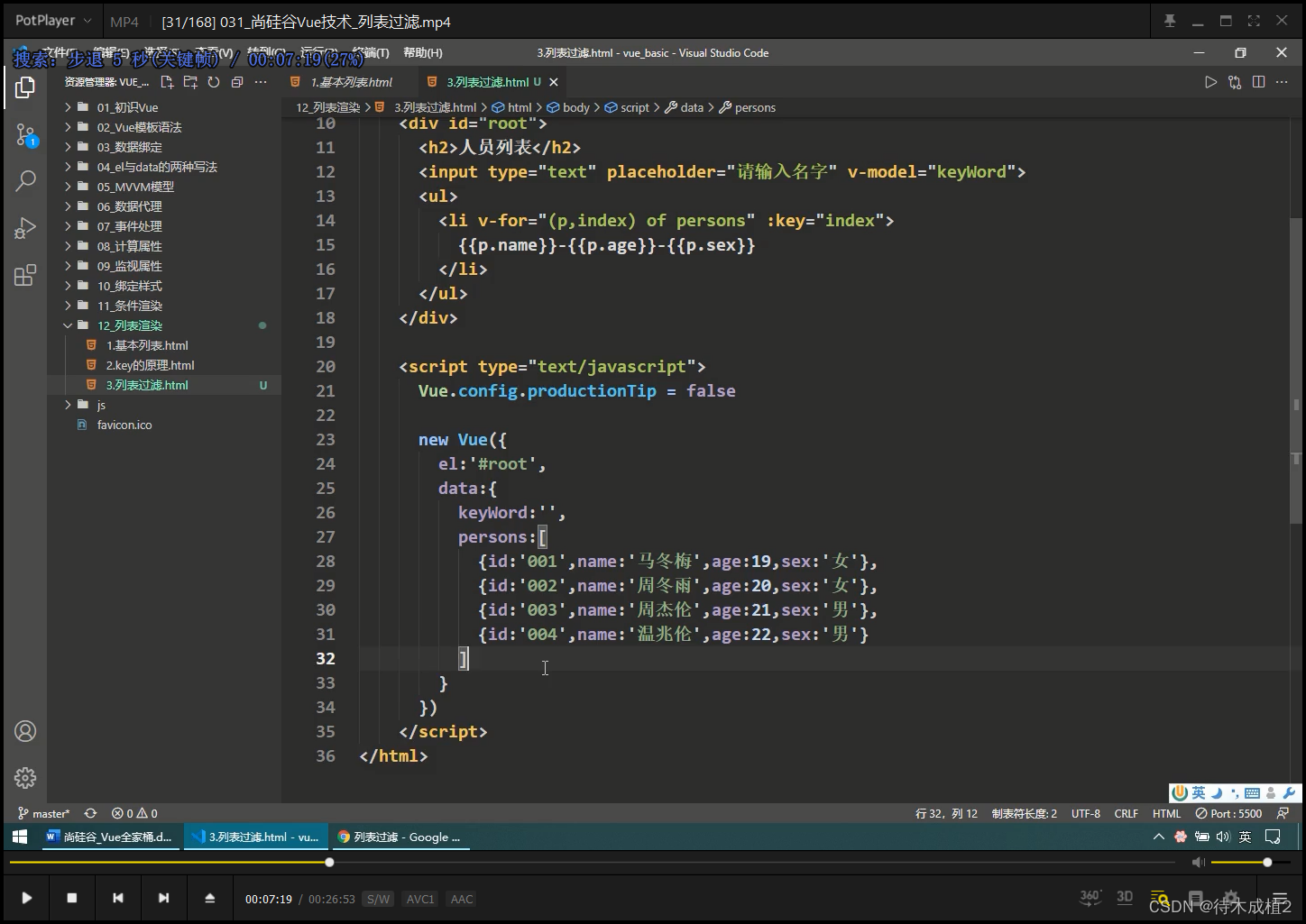Toggle 3D video mode

tap(1125, 897)
